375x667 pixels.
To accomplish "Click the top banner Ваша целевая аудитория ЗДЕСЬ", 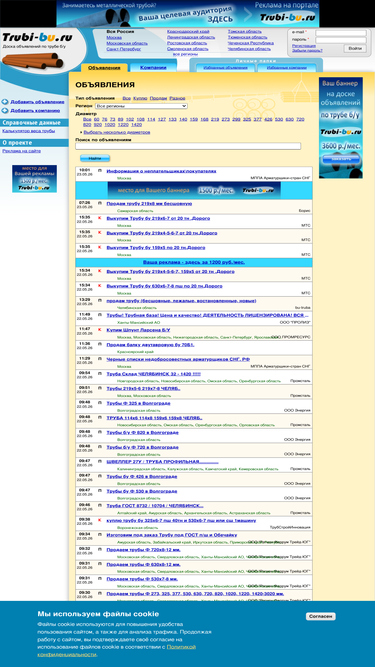I will click(188, 14).
